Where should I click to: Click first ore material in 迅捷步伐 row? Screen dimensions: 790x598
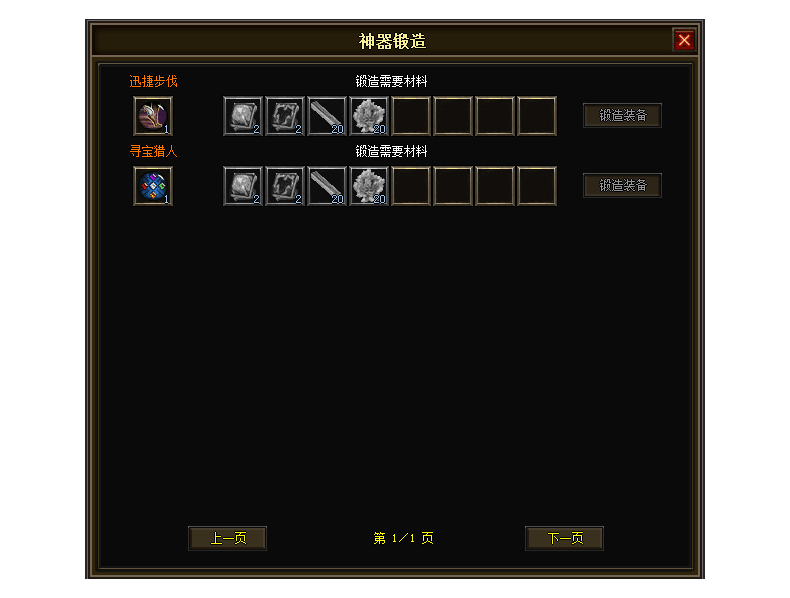(x=243, y=116)
